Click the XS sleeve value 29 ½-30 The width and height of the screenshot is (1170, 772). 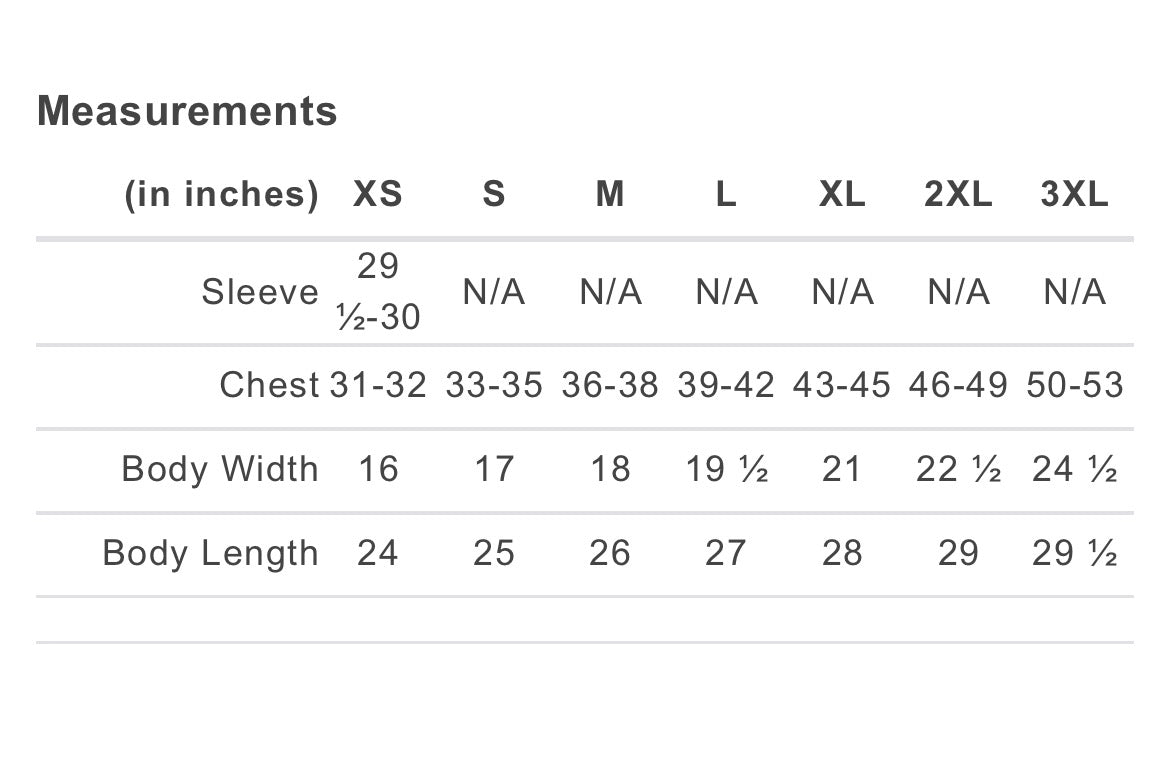378,292
